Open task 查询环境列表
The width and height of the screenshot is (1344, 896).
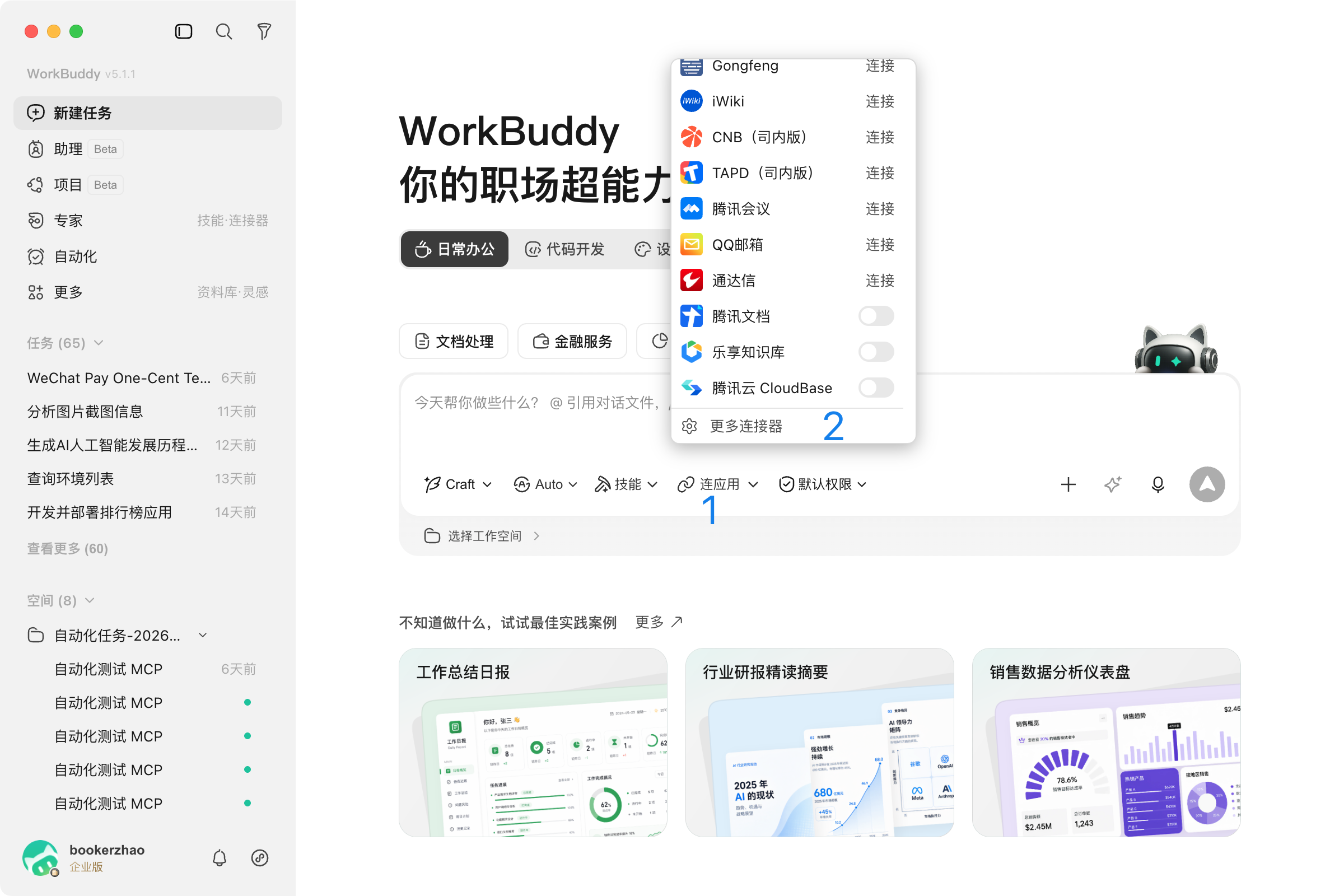click(142, 479)
